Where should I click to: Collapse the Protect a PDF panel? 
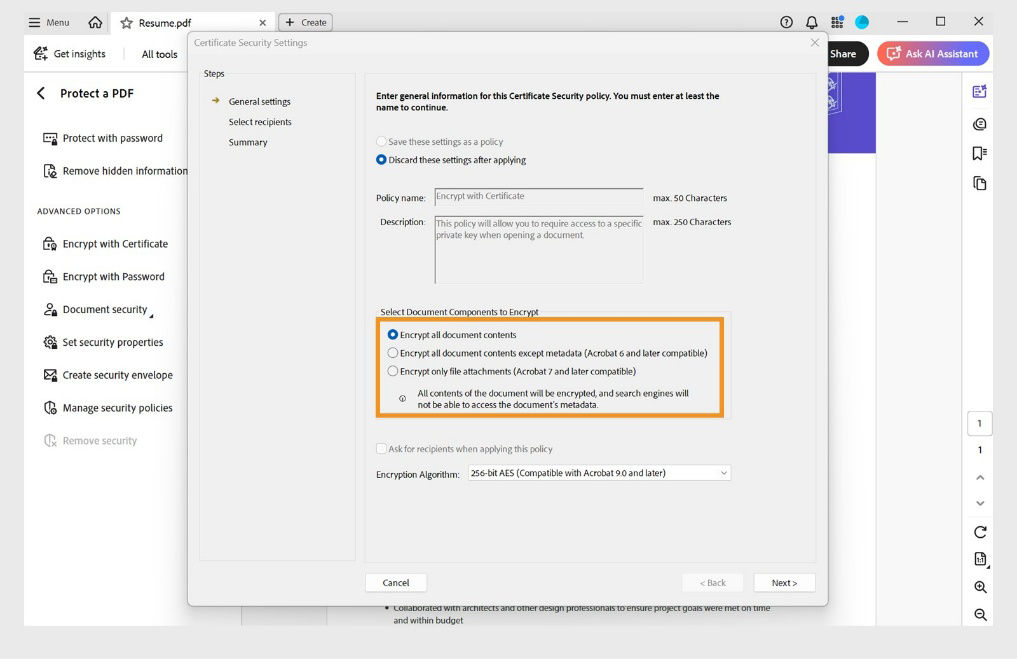(x=40, y=93)
